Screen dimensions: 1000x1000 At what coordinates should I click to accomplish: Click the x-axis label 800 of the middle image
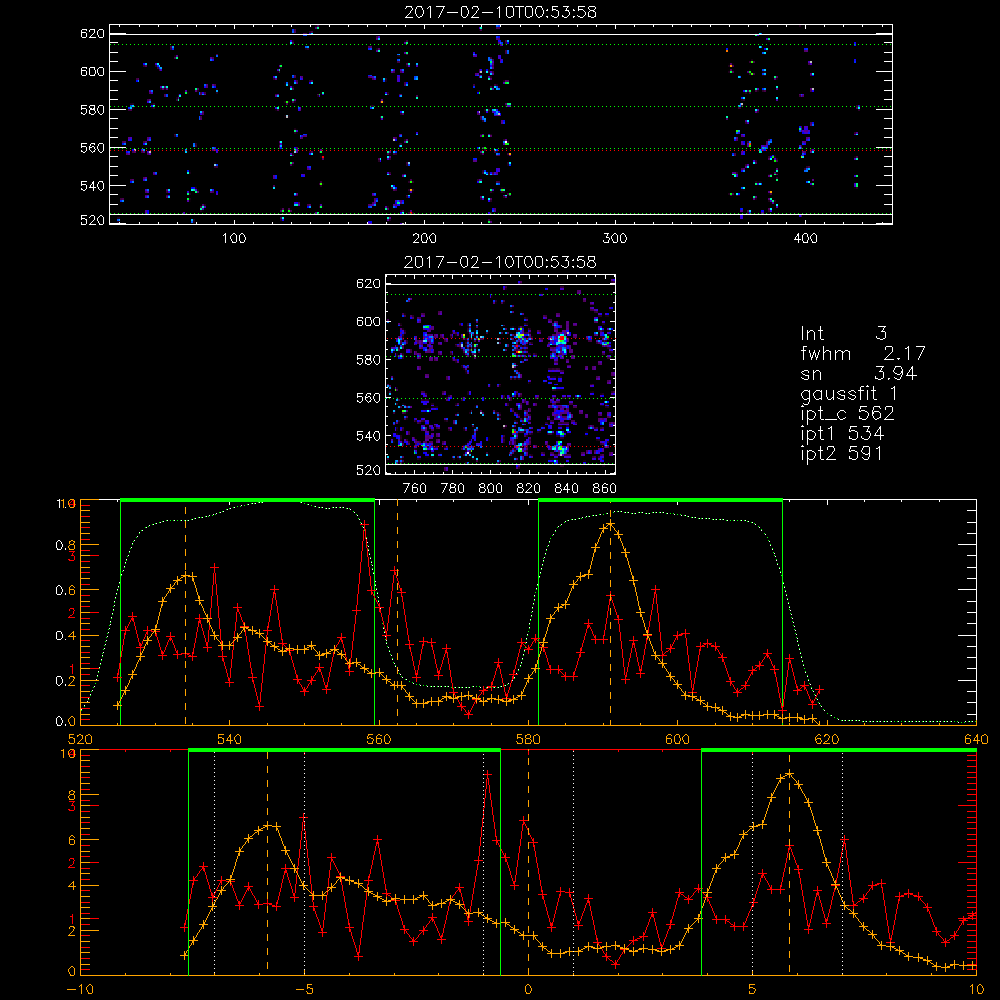click(490, 489)
